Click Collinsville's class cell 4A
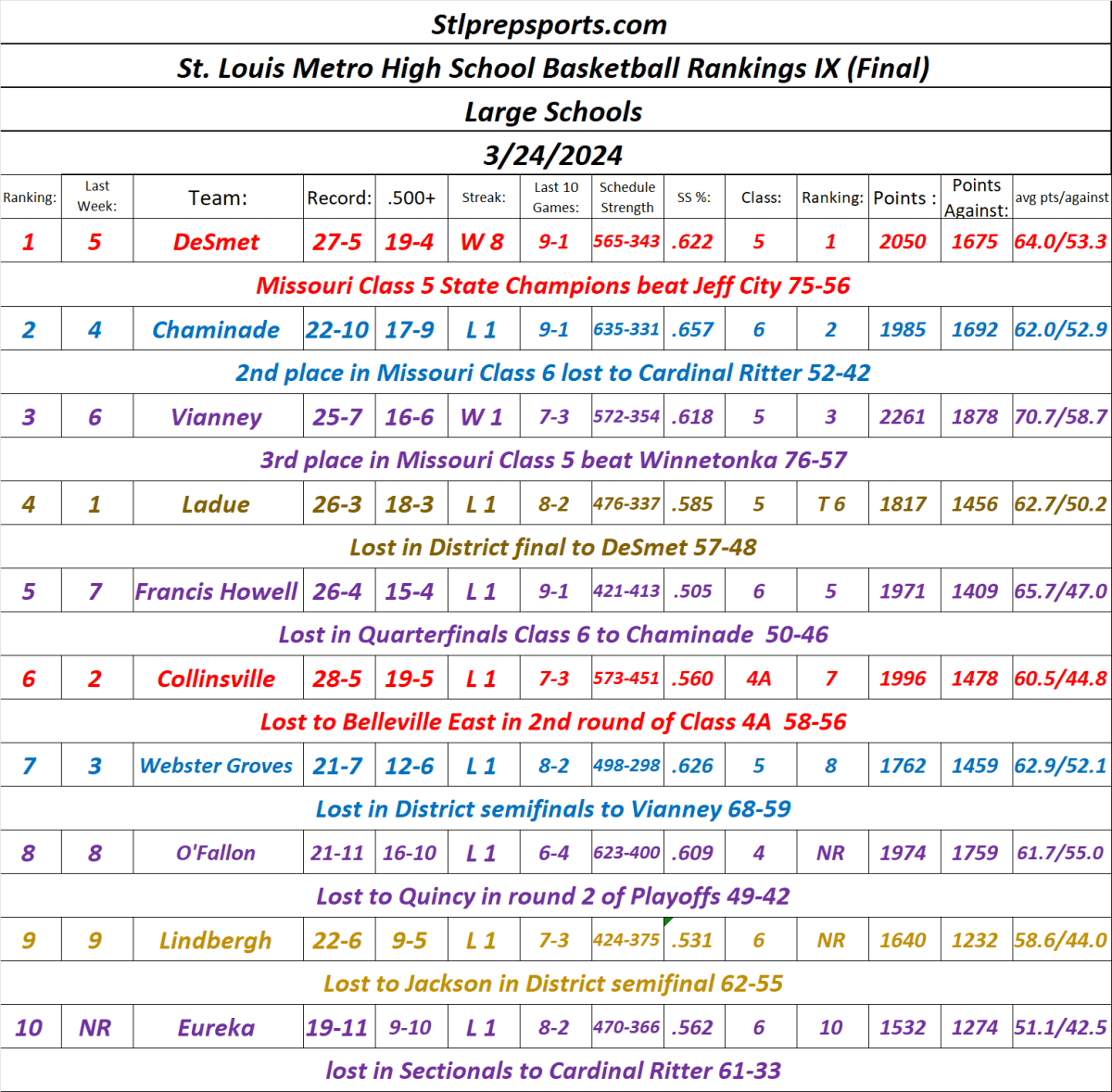 click(759, 679)
